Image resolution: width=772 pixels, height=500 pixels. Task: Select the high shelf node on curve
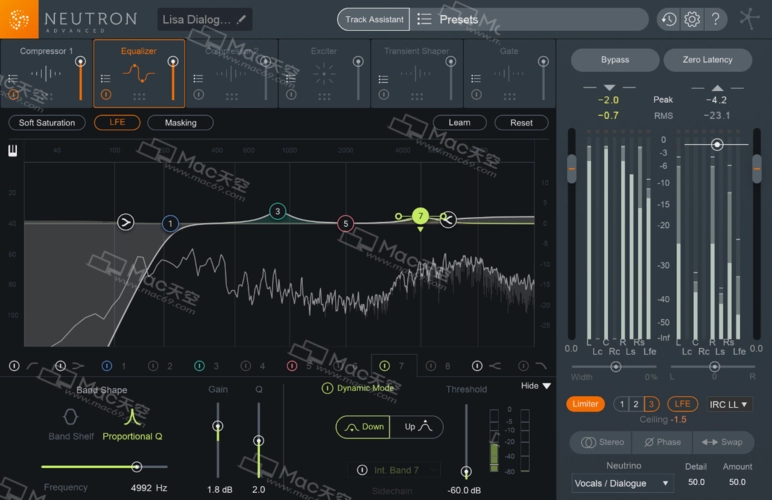pyautogui.click(x=448, y=220)
